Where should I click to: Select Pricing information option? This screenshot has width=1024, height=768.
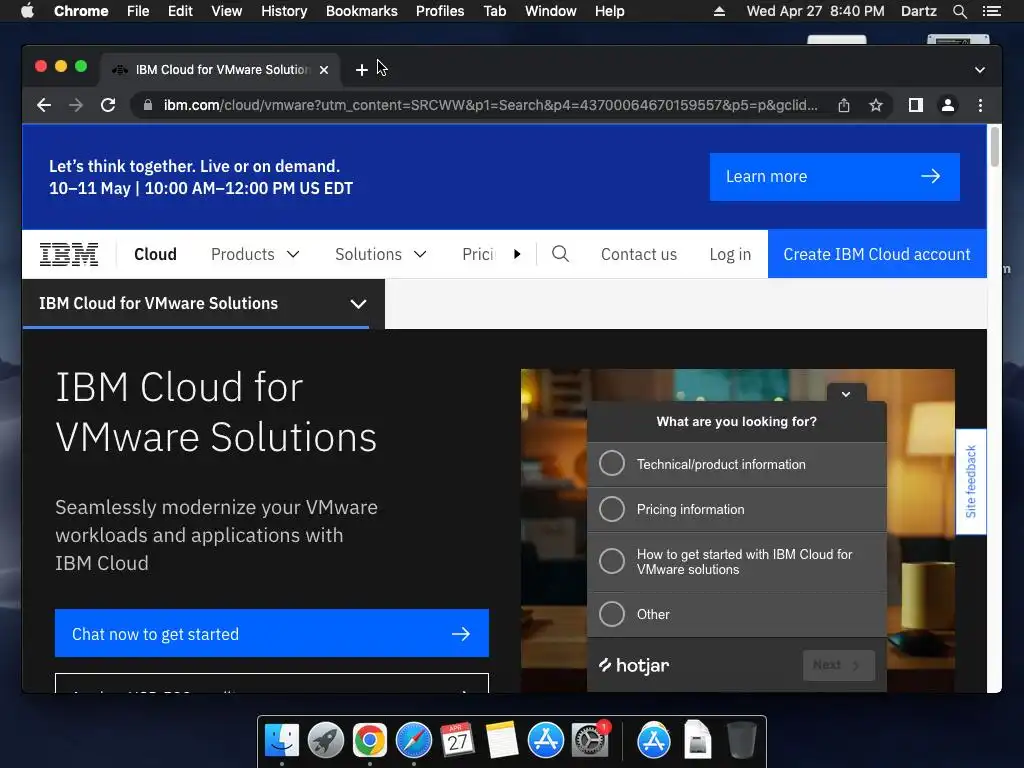[x=737, y=509]
